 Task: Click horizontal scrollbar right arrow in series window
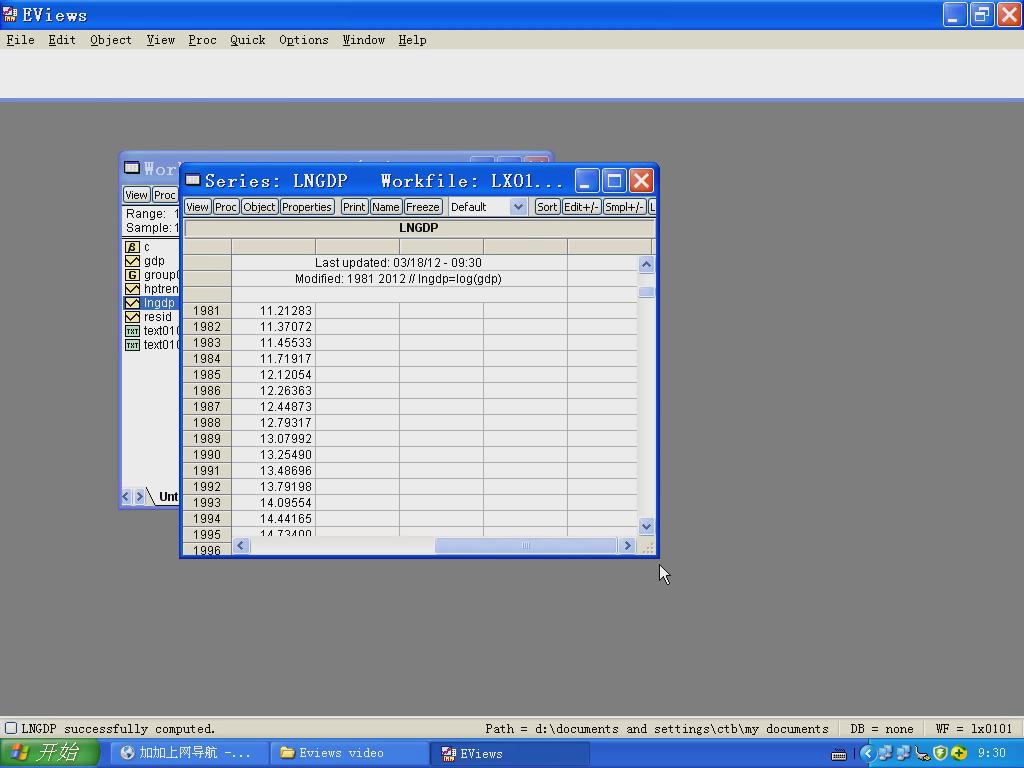[627, 545]
